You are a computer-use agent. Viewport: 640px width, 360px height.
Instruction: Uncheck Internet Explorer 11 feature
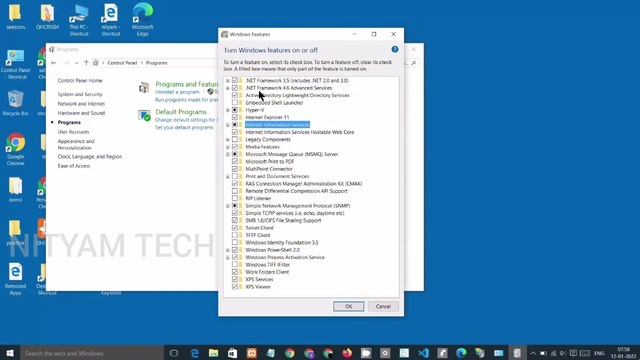pos(235,117)
